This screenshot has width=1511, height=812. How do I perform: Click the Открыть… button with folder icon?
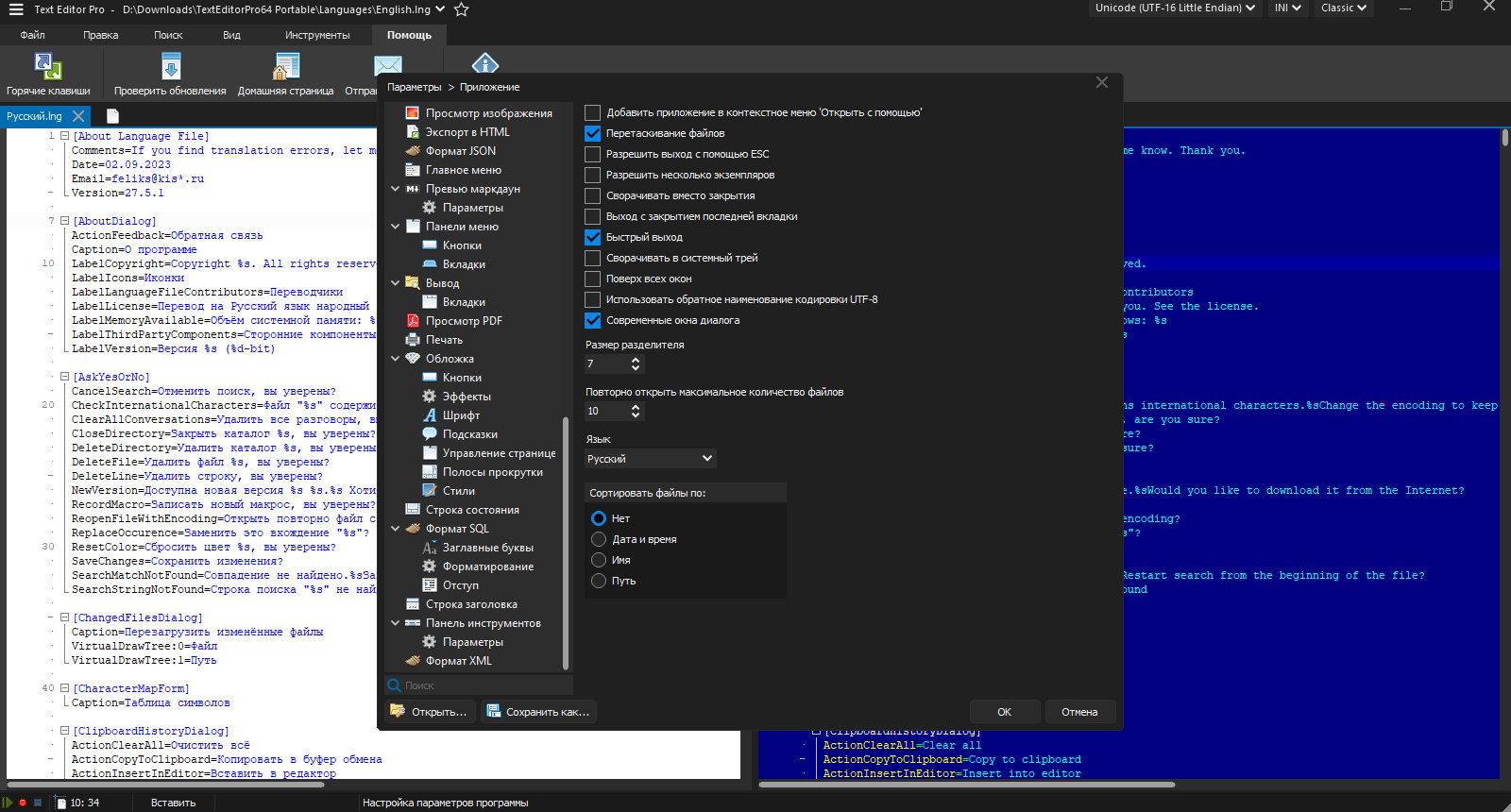click(x=429, y=712)
